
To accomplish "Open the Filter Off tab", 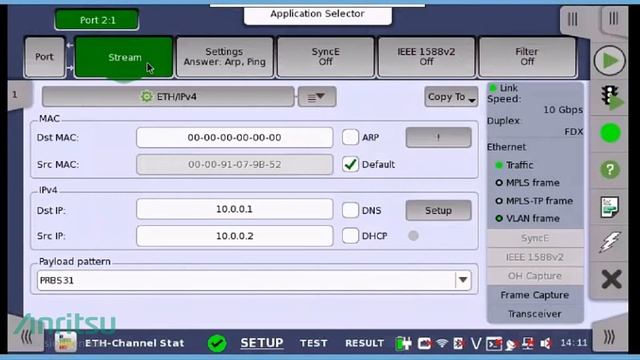I will (527, 57).
